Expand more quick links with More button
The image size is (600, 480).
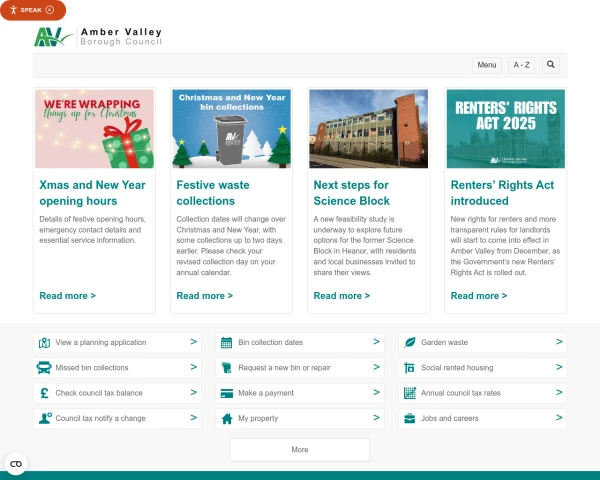[300, 450]
